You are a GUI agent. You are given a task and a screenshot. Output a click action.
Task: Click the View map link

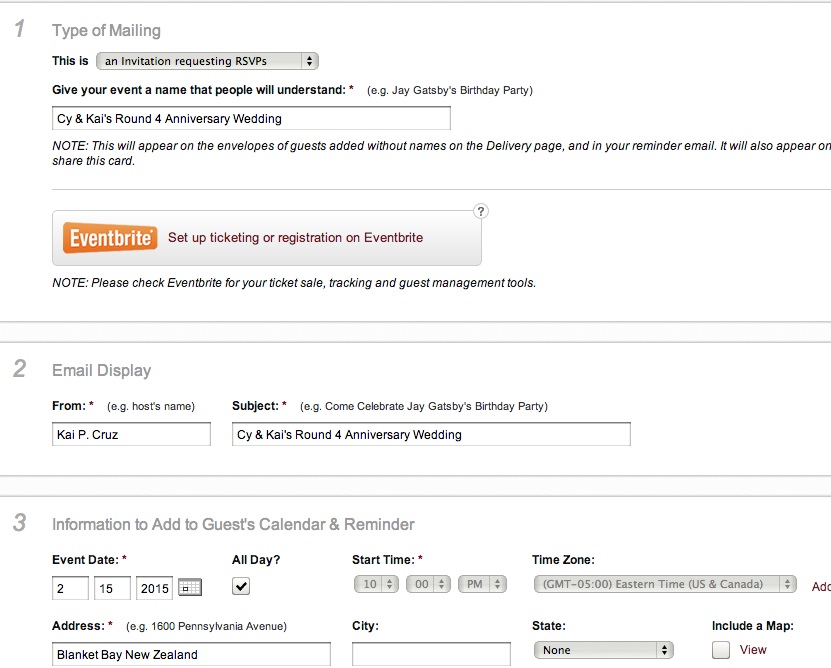753,650
